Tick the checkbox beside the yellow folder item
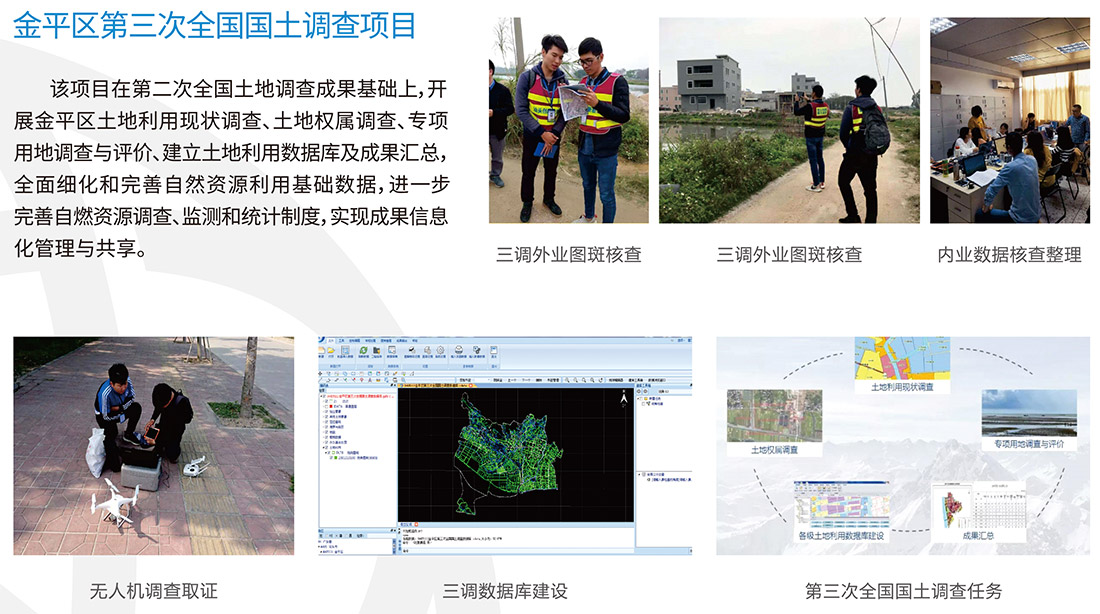This screenshot has height=614, width=1100. pyautogui.click(x=641, y=399)
